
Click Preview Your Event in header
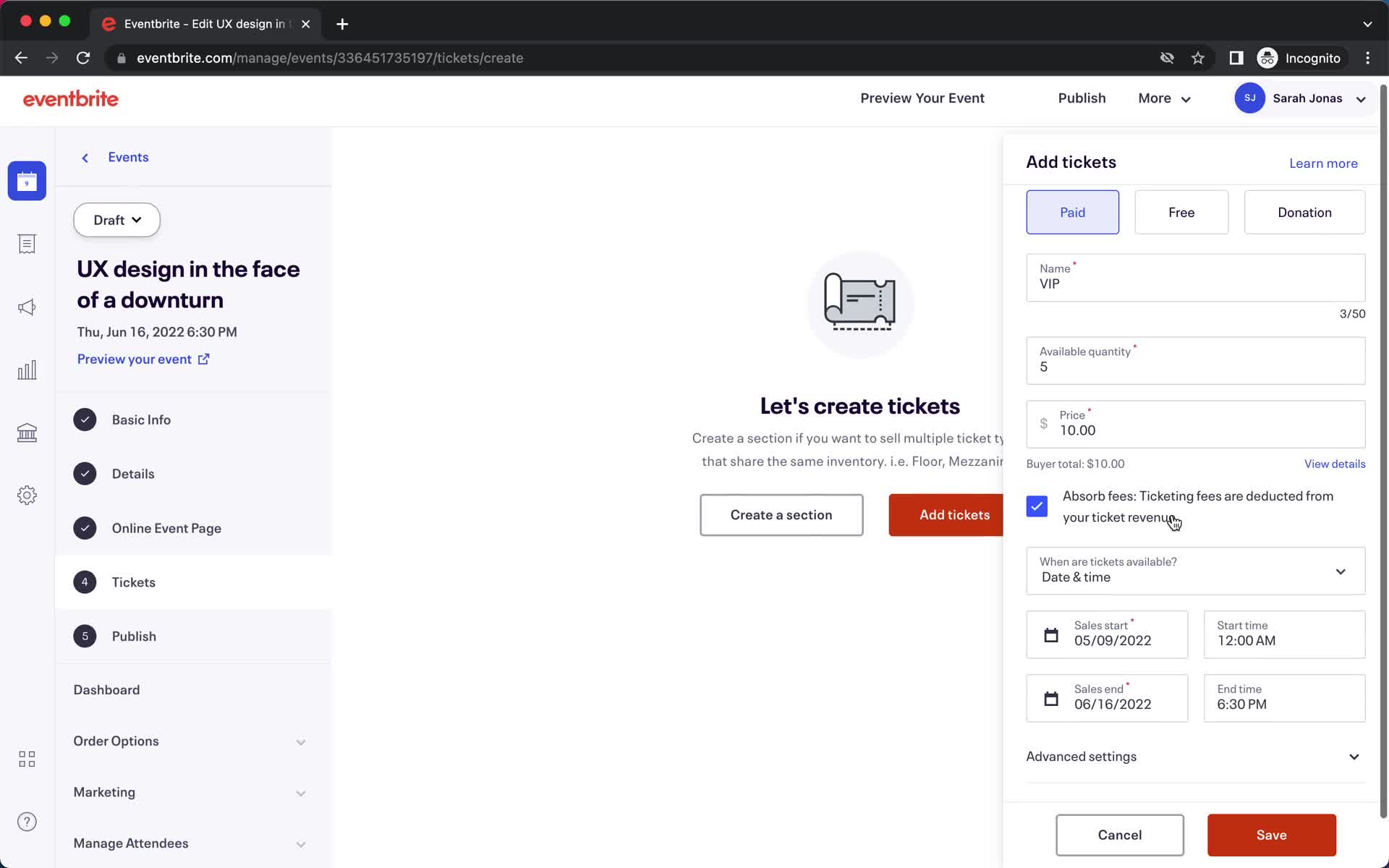(x=922, y=98)
